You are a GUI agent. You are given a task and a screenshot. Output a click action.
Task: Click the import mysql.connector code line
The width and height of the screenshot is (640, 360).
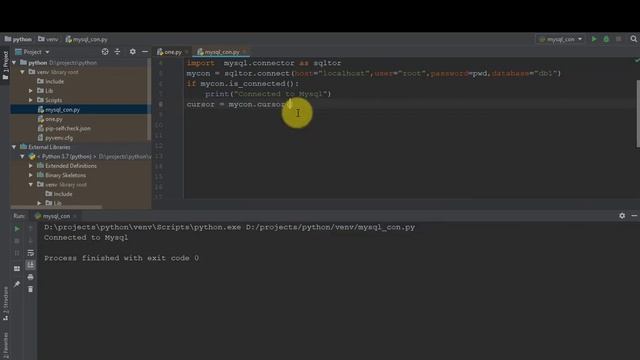[264, 63]
